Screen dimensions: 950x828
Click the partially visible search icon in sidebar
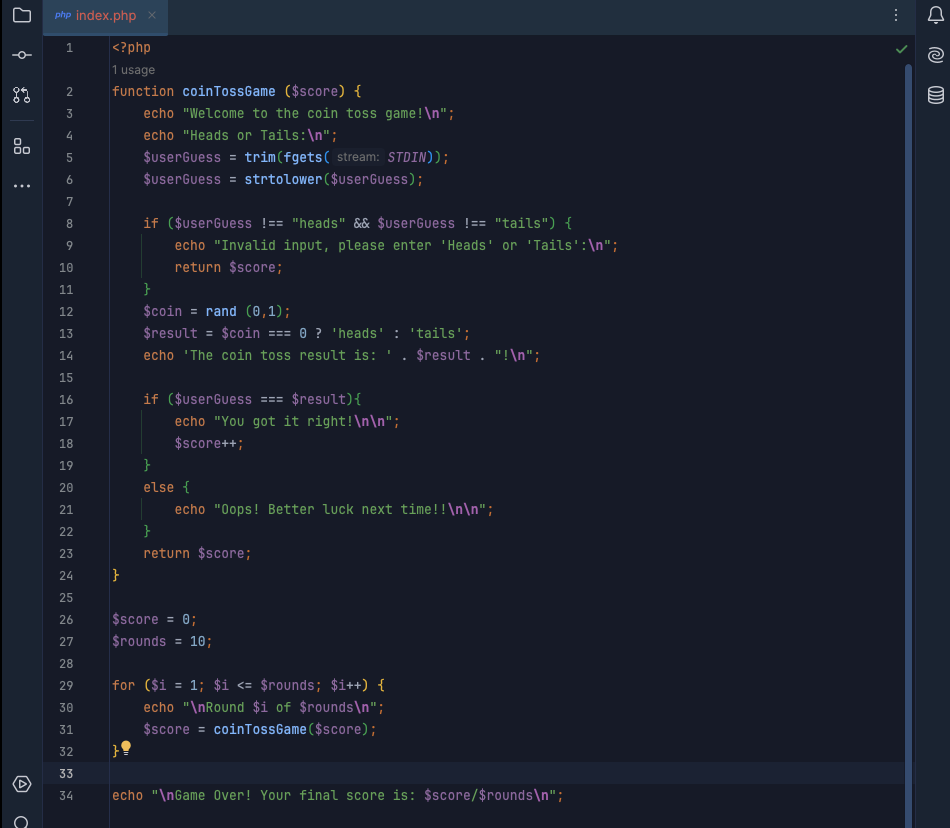(x=21, y=822)
